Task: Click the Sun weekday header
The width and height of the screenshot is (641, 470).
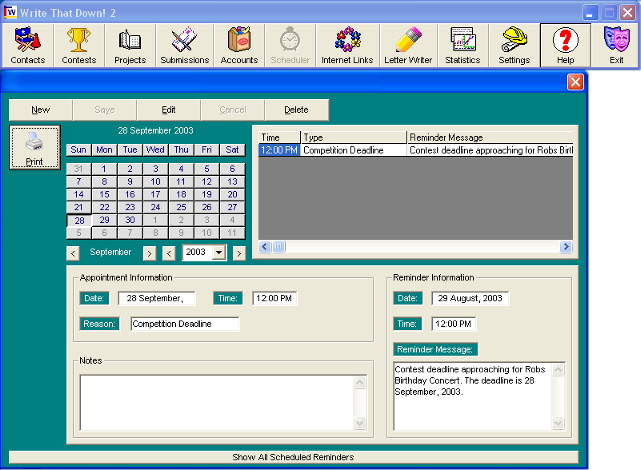Action: [x=78, y=150]
